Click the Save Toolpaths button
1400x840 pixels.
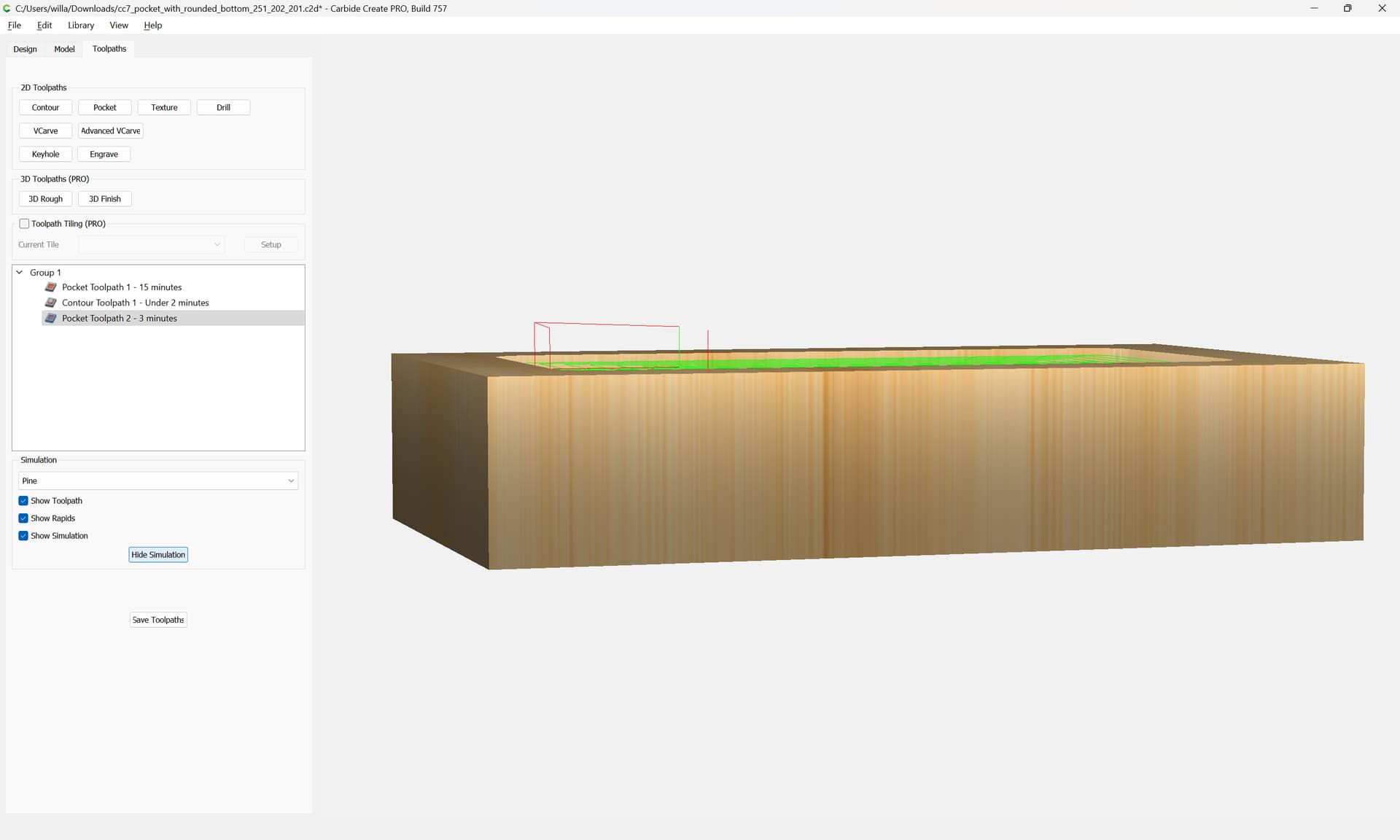pos(158,620)
